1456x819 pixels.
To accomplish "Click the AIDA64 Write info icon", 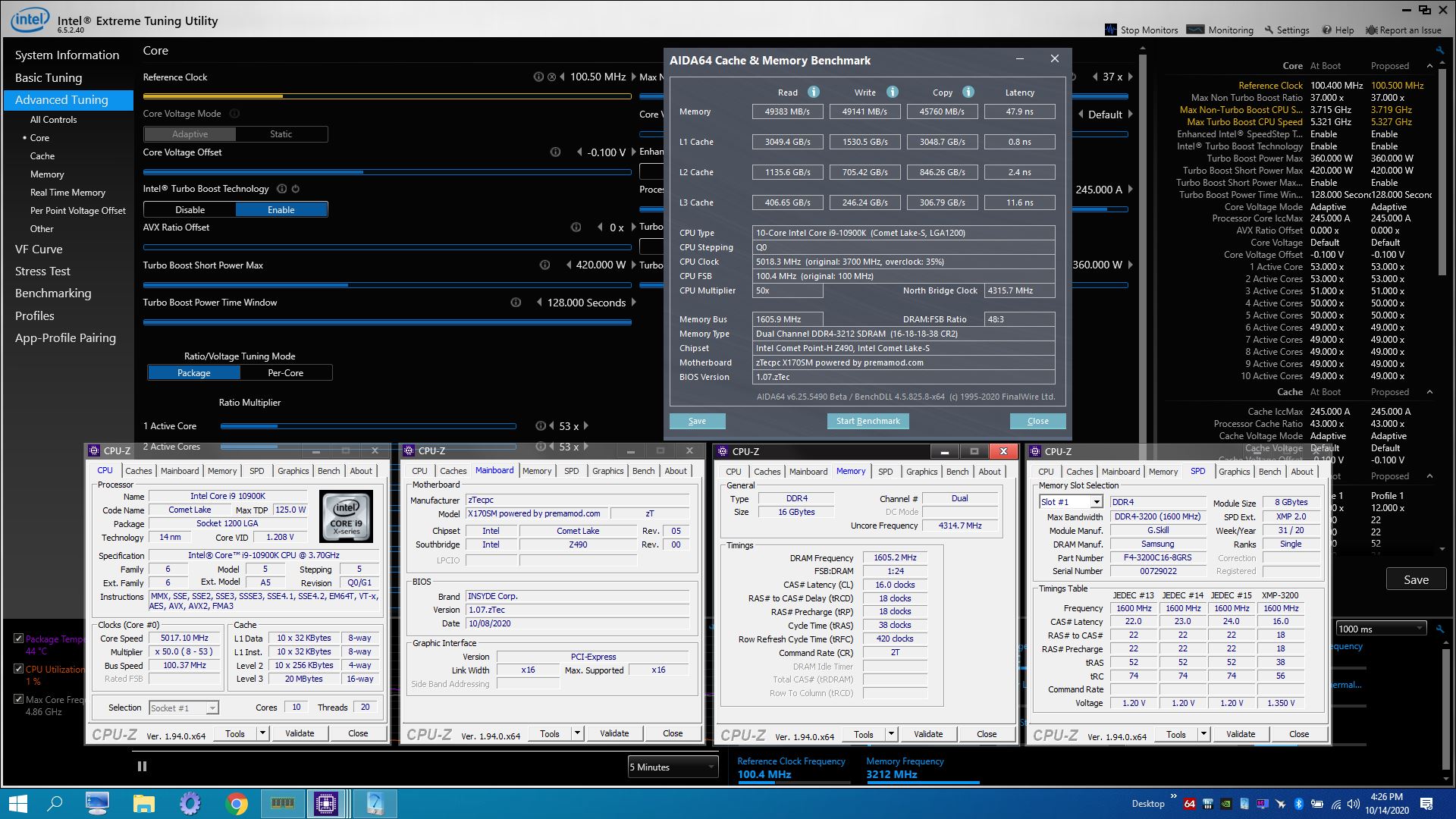I will point(892,92).
